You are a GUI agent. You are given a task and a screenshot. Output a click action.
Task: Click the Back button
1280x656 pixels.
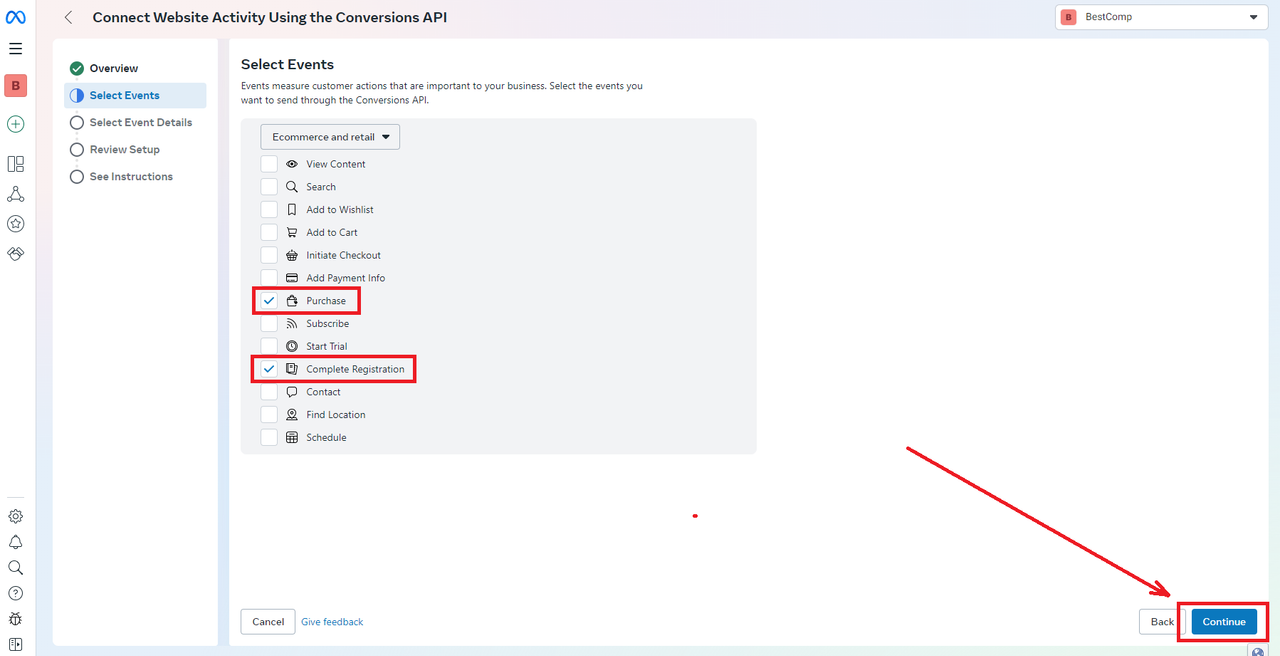tap(1162, 622)
